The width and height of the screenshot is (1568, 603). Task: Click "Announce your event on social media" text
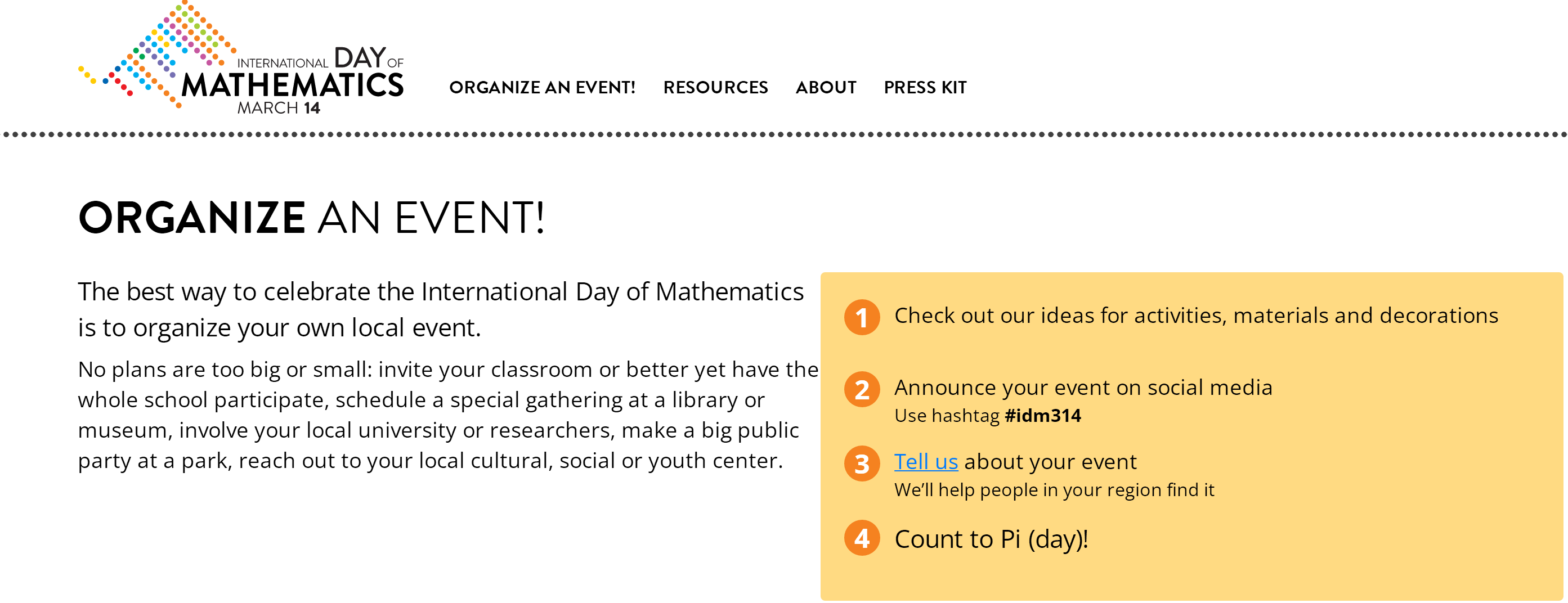(1083, 388)
